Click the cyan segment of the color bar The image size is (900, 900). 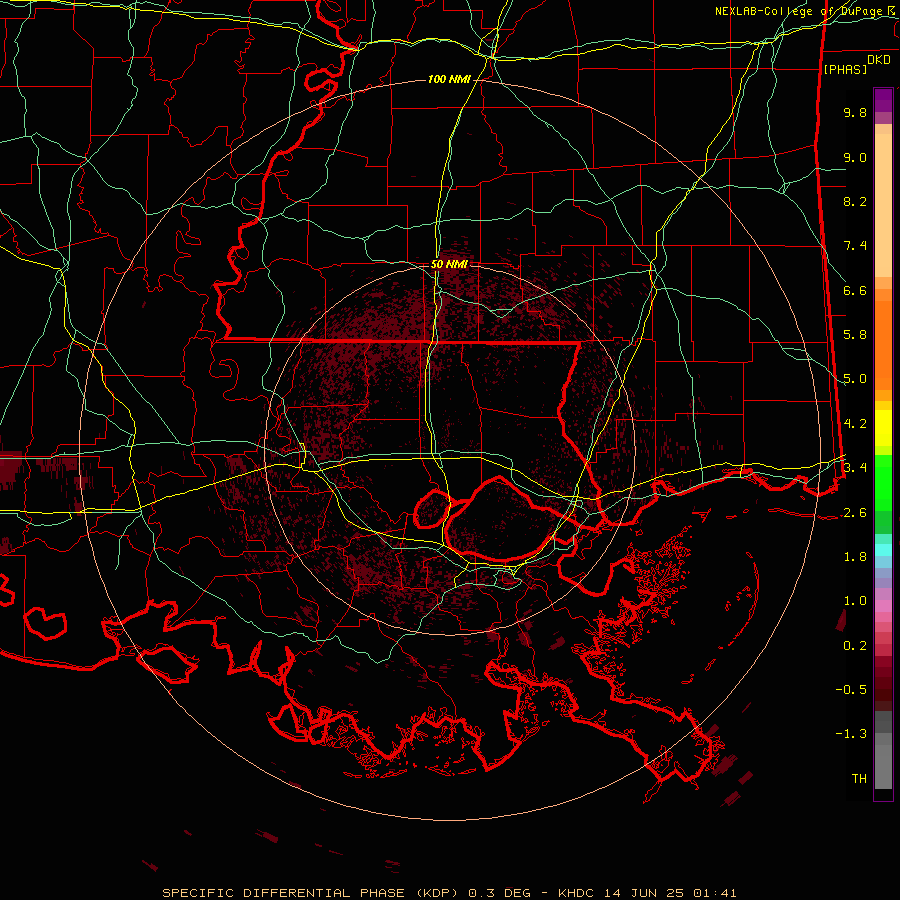click(x=883, y=550)
